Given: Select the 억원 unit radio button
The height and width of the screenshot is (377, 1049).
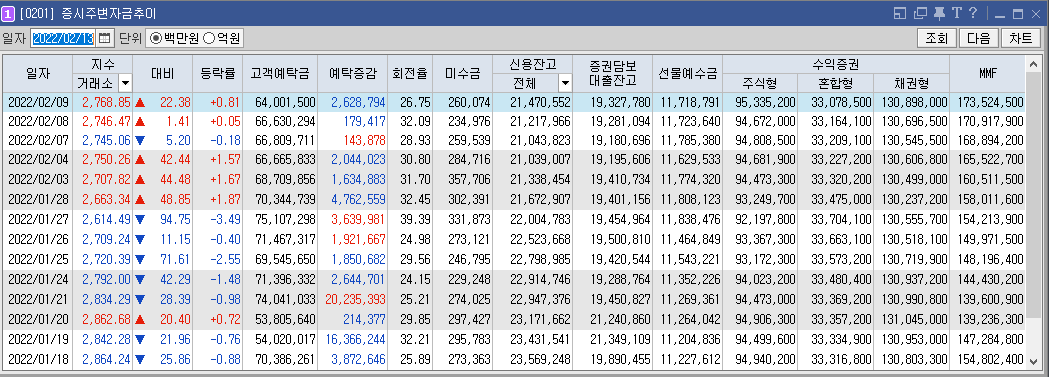Looking at the screenshot, I should click(x=209, y=38).
